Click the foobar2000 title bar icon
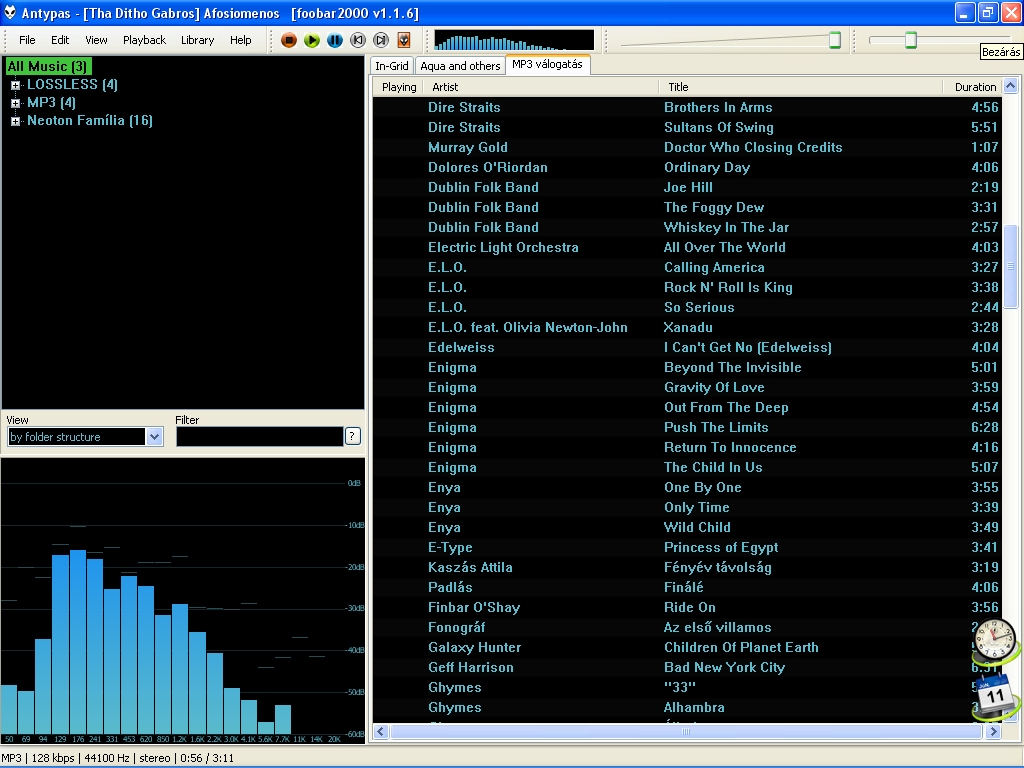Viewport: 1024px width, 768px height. click(10, 12)
